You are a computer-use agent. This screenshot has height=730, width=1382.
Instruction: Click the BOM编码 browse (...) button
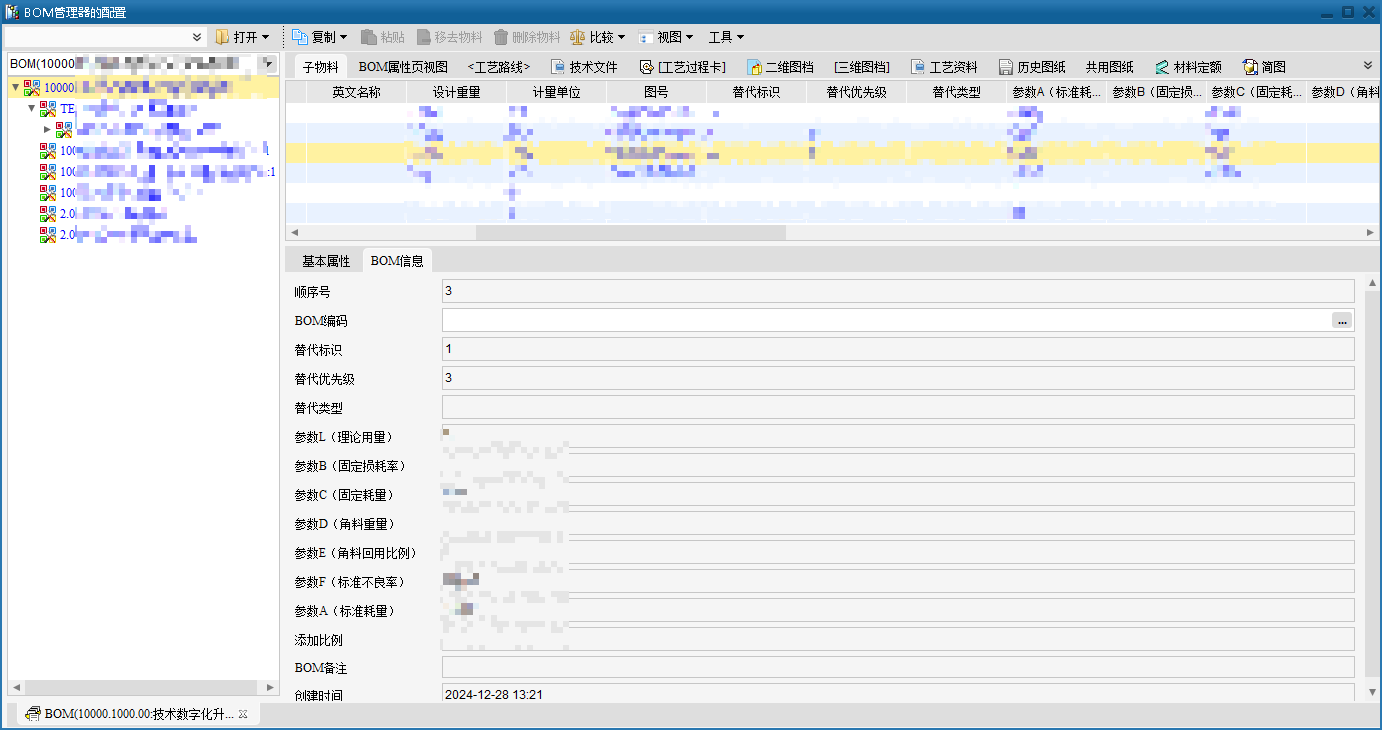[1342, 321]
